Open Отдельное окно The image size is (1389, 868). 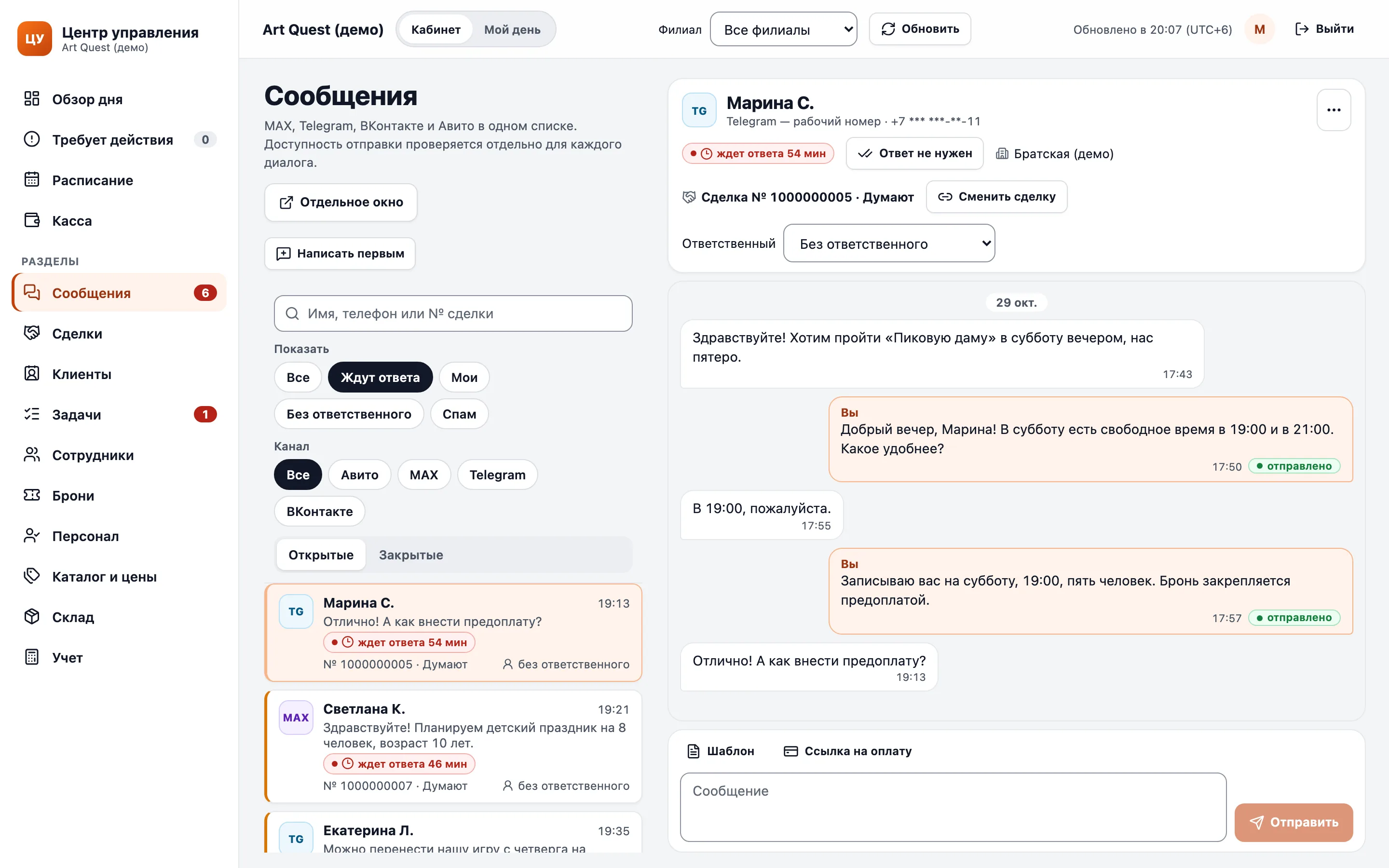(340, 202)
